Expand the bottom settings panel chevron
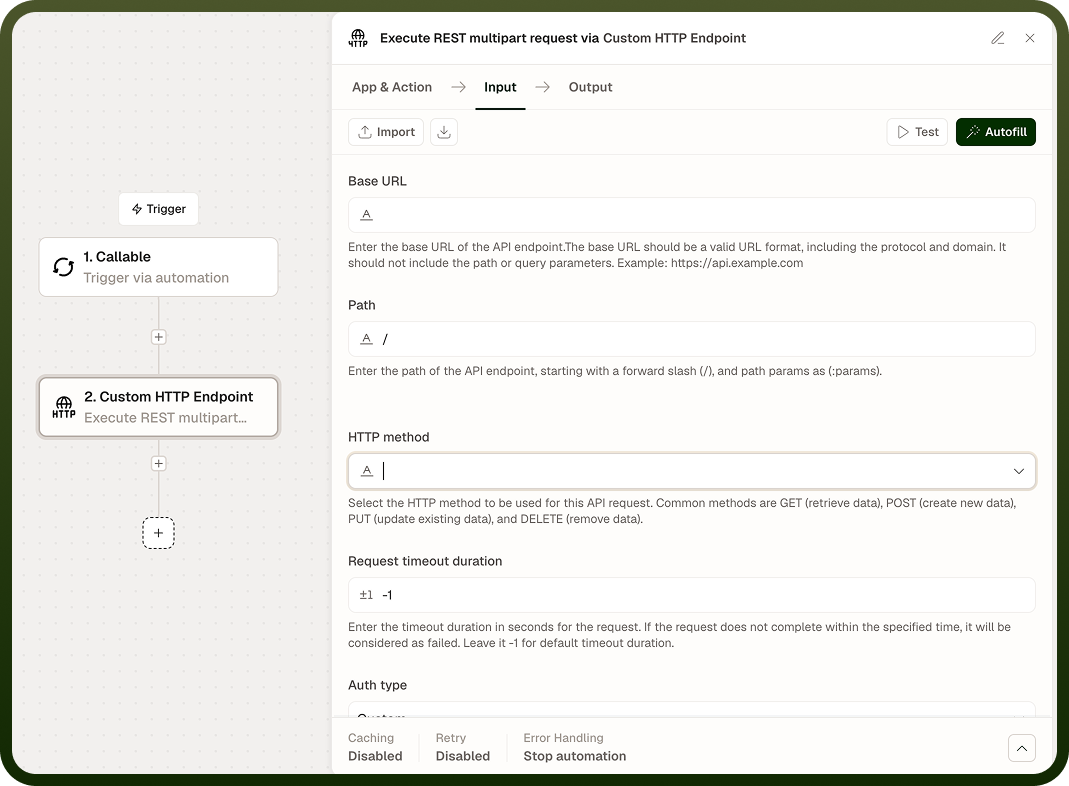This screenshot has width=1069, height=786. [x=1022, y=748]
